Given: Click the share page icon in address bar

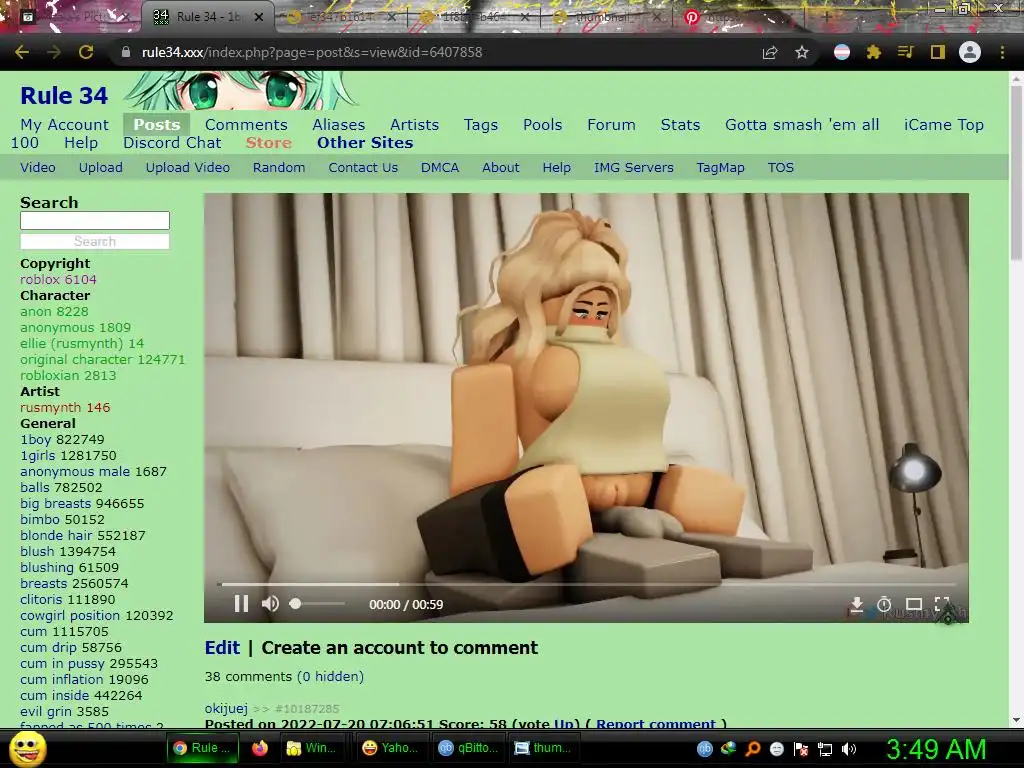Looking at the screenshot, I should point(770,52).
